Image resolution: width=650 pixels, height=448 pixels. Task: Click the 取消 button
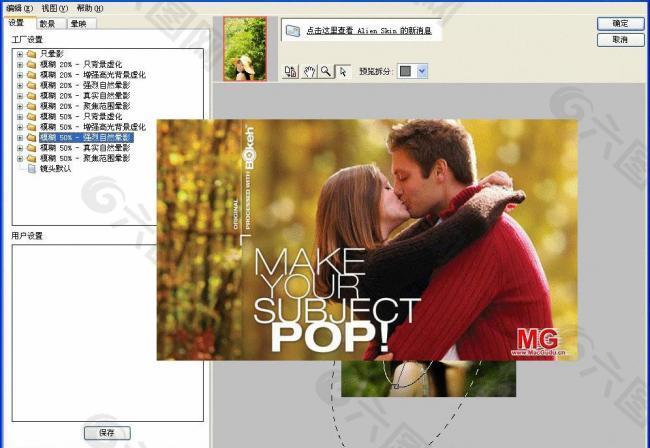click(x=620, y=40)
